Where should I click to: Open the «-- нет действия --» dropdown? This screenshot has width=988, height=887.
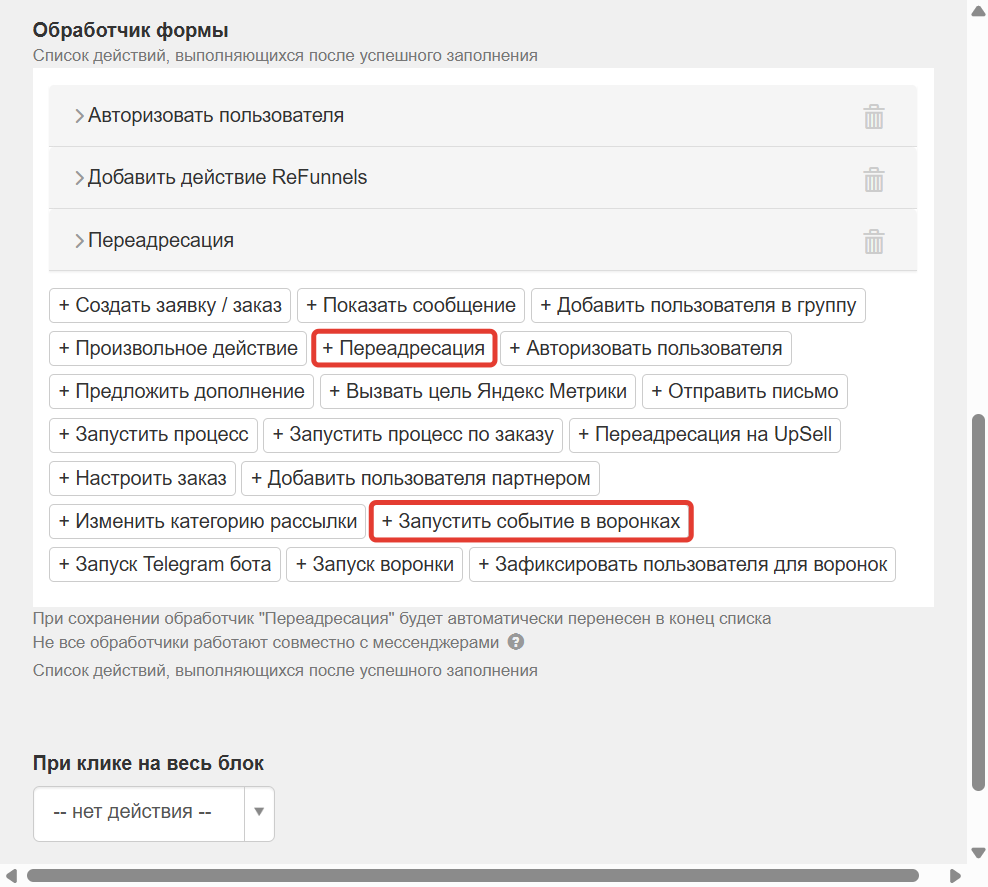(153, 813)
